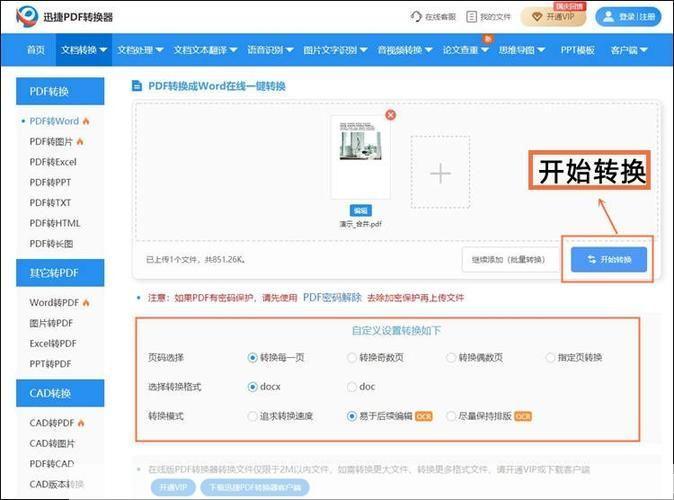Expand 图片文字识别 dropdown menu
This screenshot has width=674, height=500.
point(335,50)
